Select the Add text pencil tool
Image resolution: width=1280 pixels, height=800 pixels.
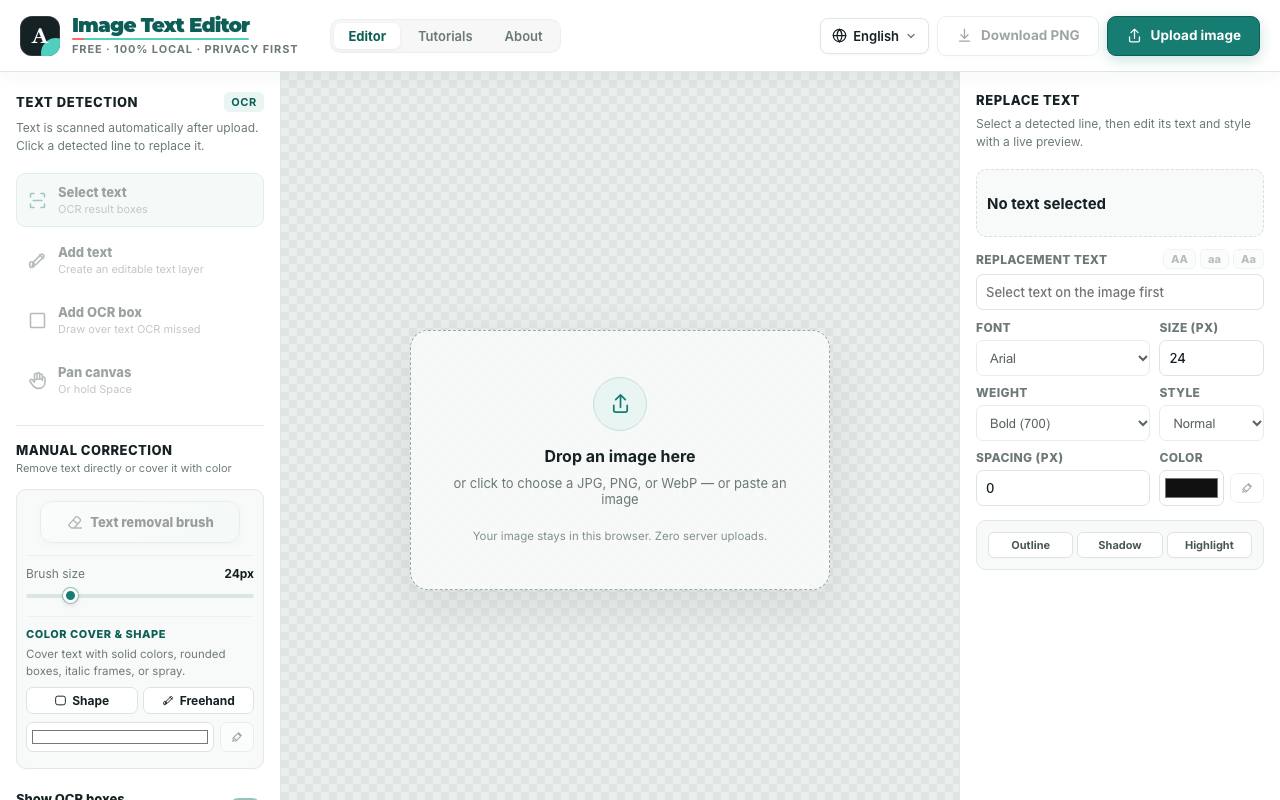point(140,260)
